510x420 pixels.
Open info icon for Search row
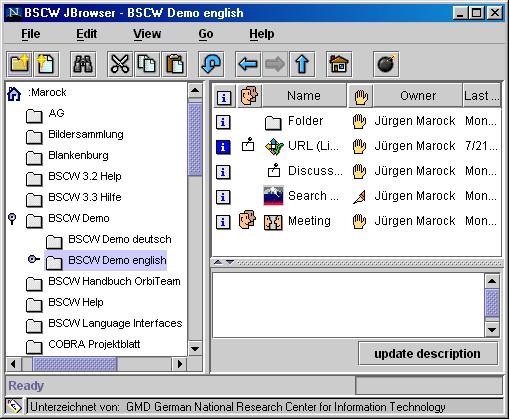pyautogui.click(x=223, y=197)
